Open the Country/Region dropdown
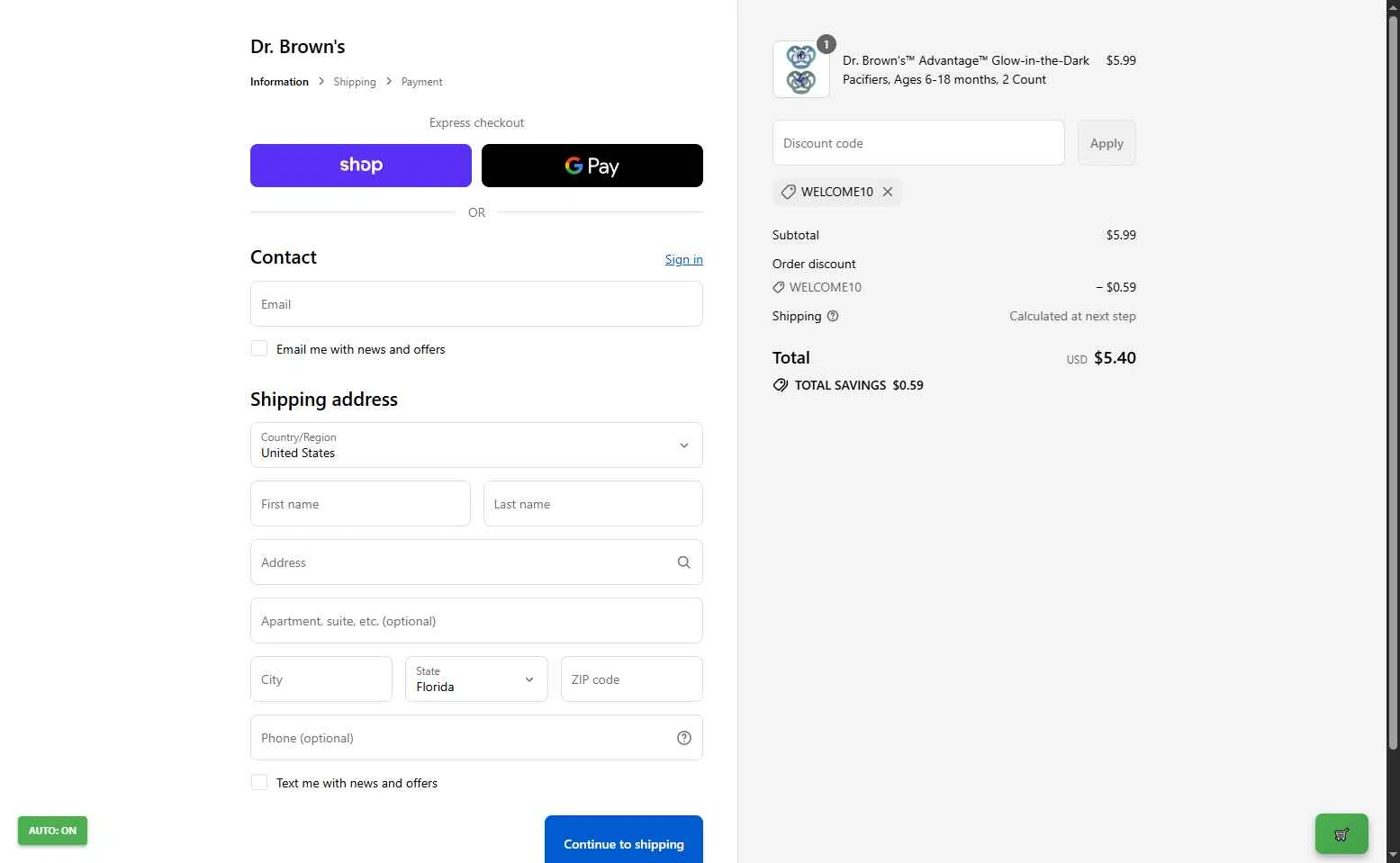This screenshot has width=1400, height=863. (476, 445)
